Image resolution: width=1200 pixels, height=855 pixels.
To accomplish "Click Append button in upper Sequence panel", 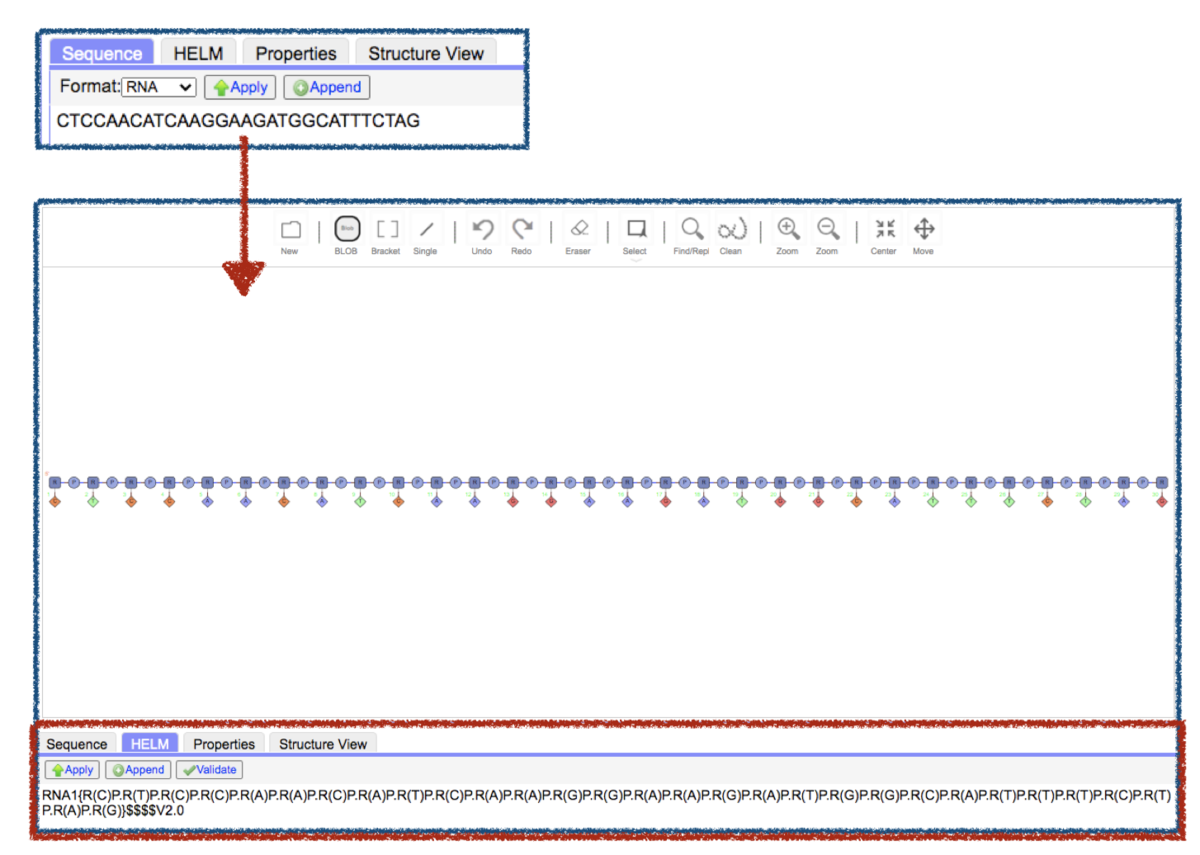I will tap(327, 88).
